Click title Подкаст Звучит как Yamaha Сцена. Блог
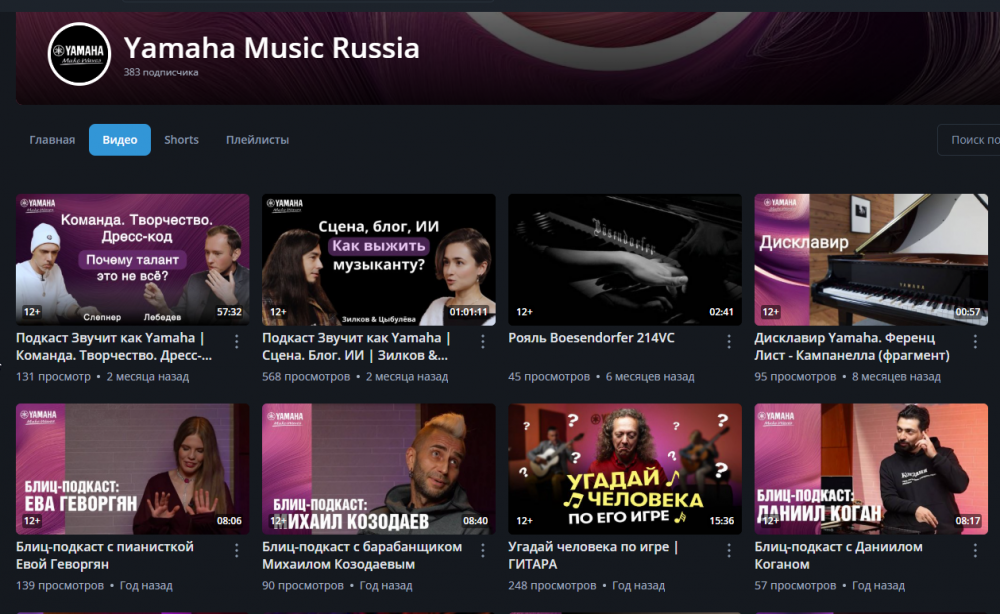Image resolution: width=1000 pixels, height=614 pixels. tap(356, 346)
